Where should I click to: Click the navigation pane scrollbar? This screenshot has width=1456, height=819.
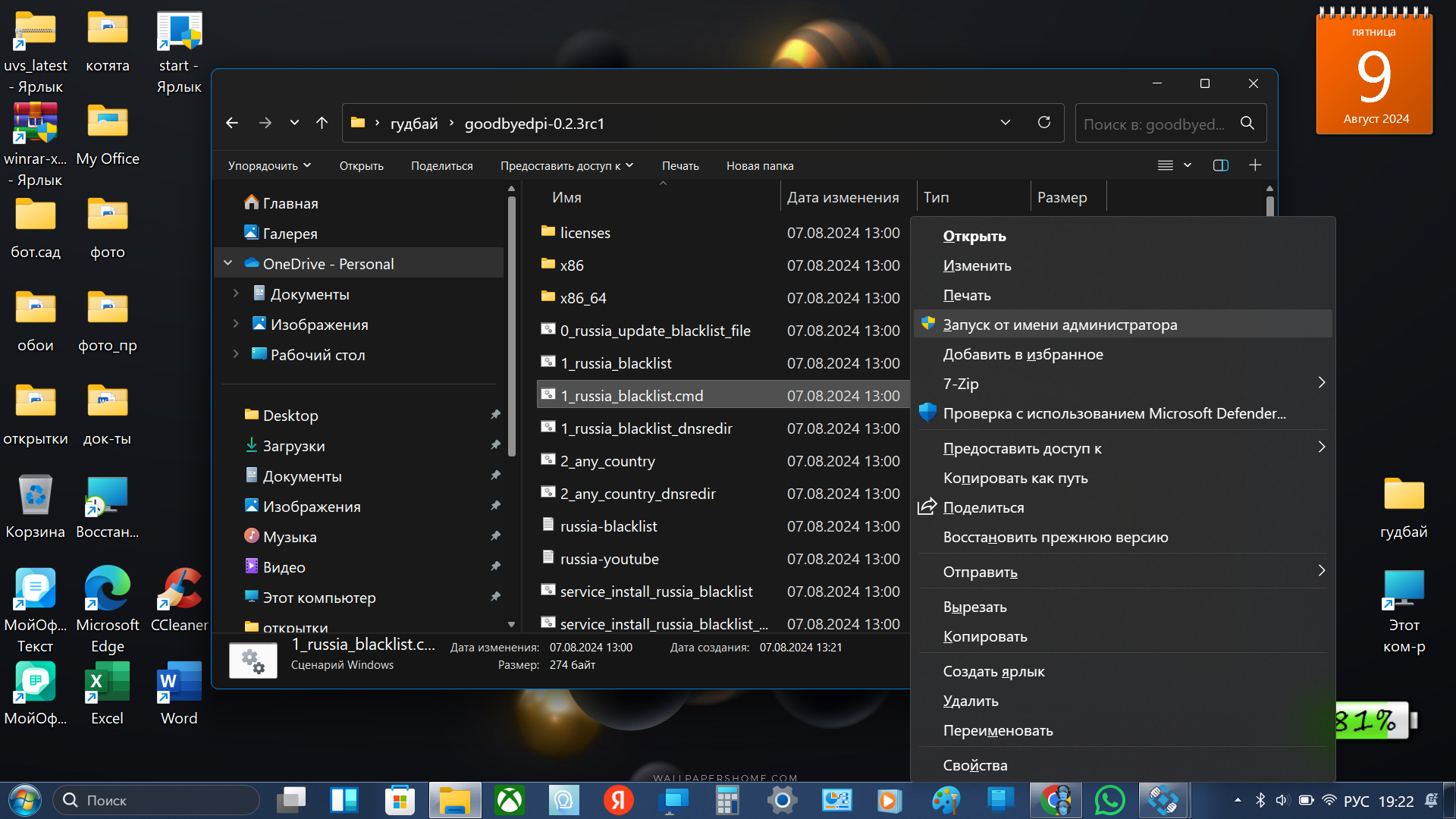pos(511,326)
